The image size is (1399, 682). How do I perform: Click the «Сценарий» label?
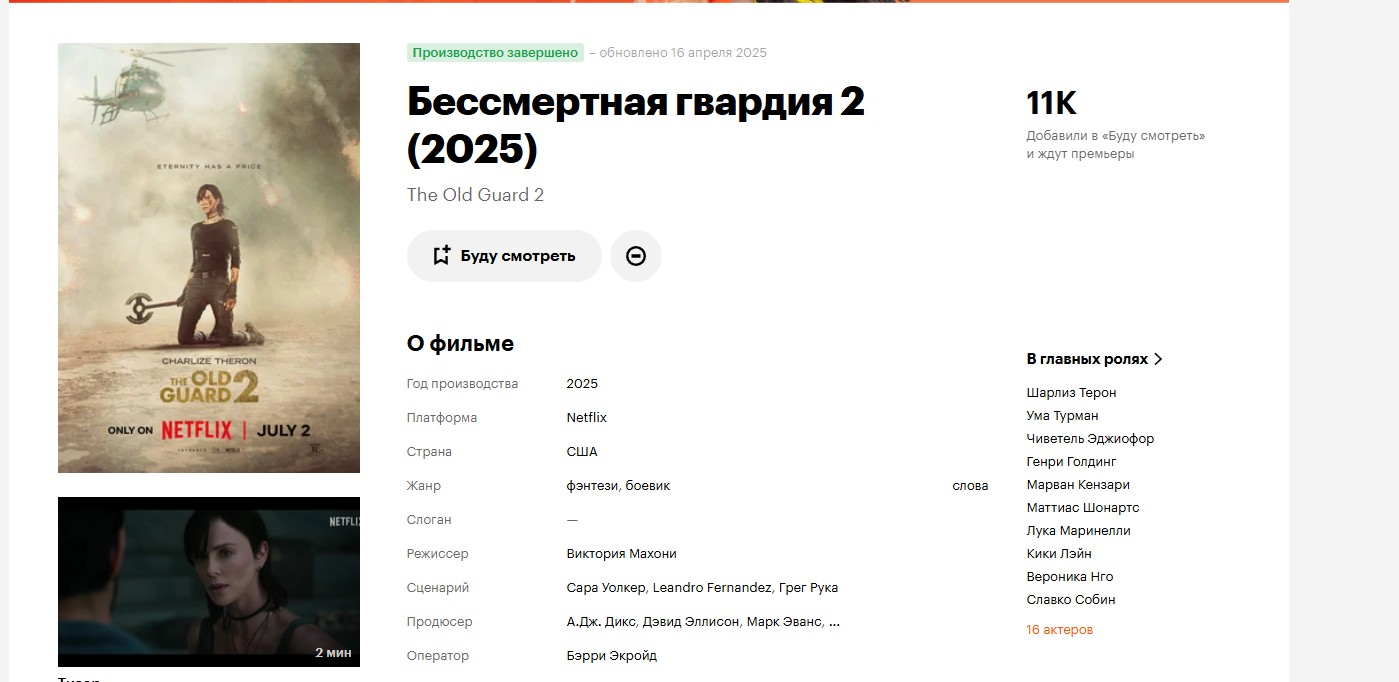click(438, 588)
